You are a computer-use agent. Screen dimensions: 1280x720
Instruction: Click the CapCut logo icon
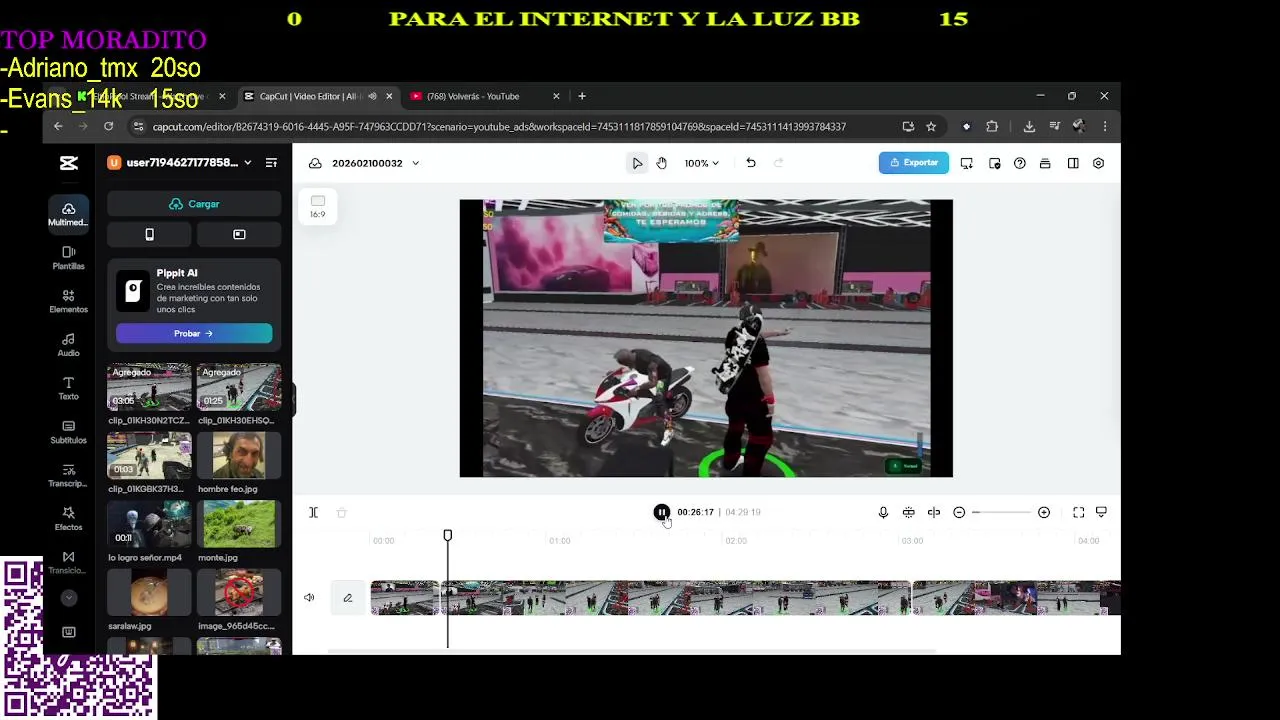pos(68,163)
